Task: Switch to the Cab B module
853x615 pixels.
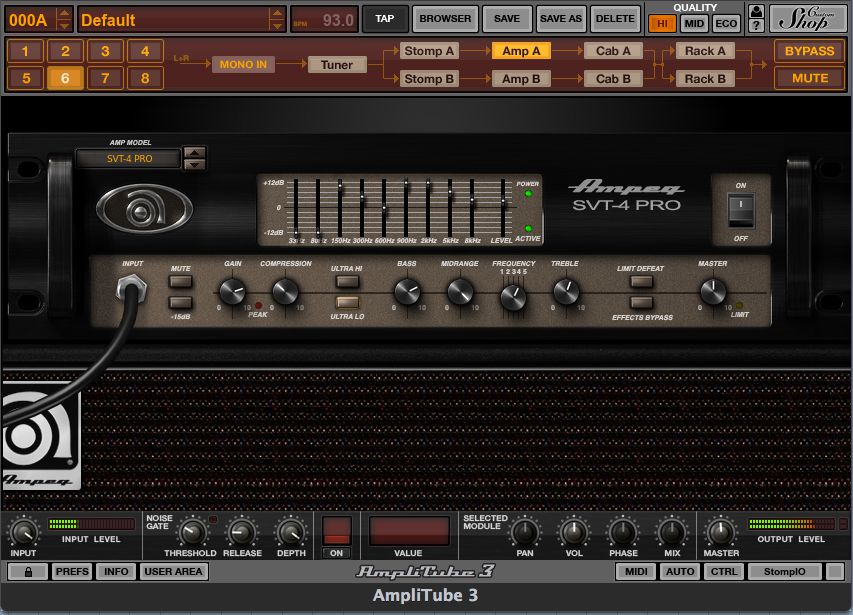Action: (613, 79)
